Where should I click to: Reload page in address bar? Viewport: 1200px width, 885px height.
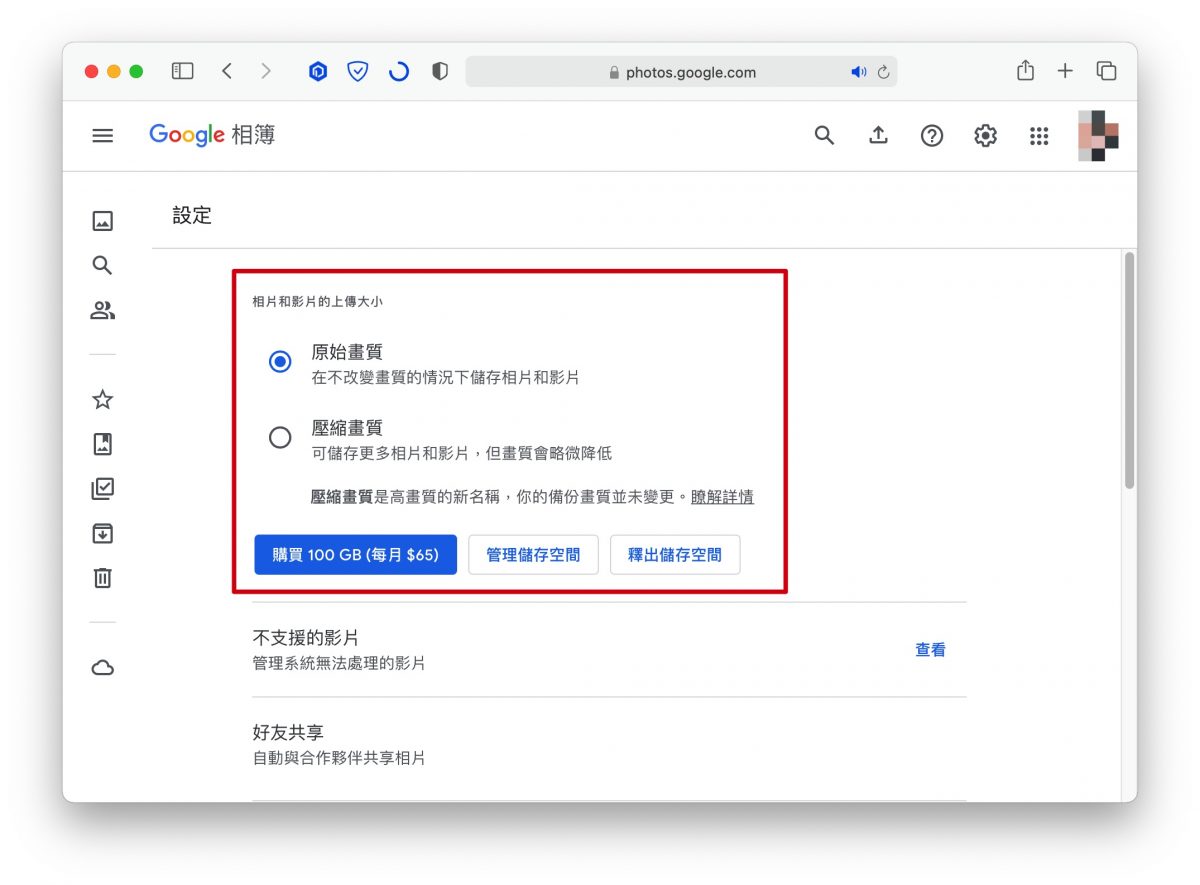[883, 72]
